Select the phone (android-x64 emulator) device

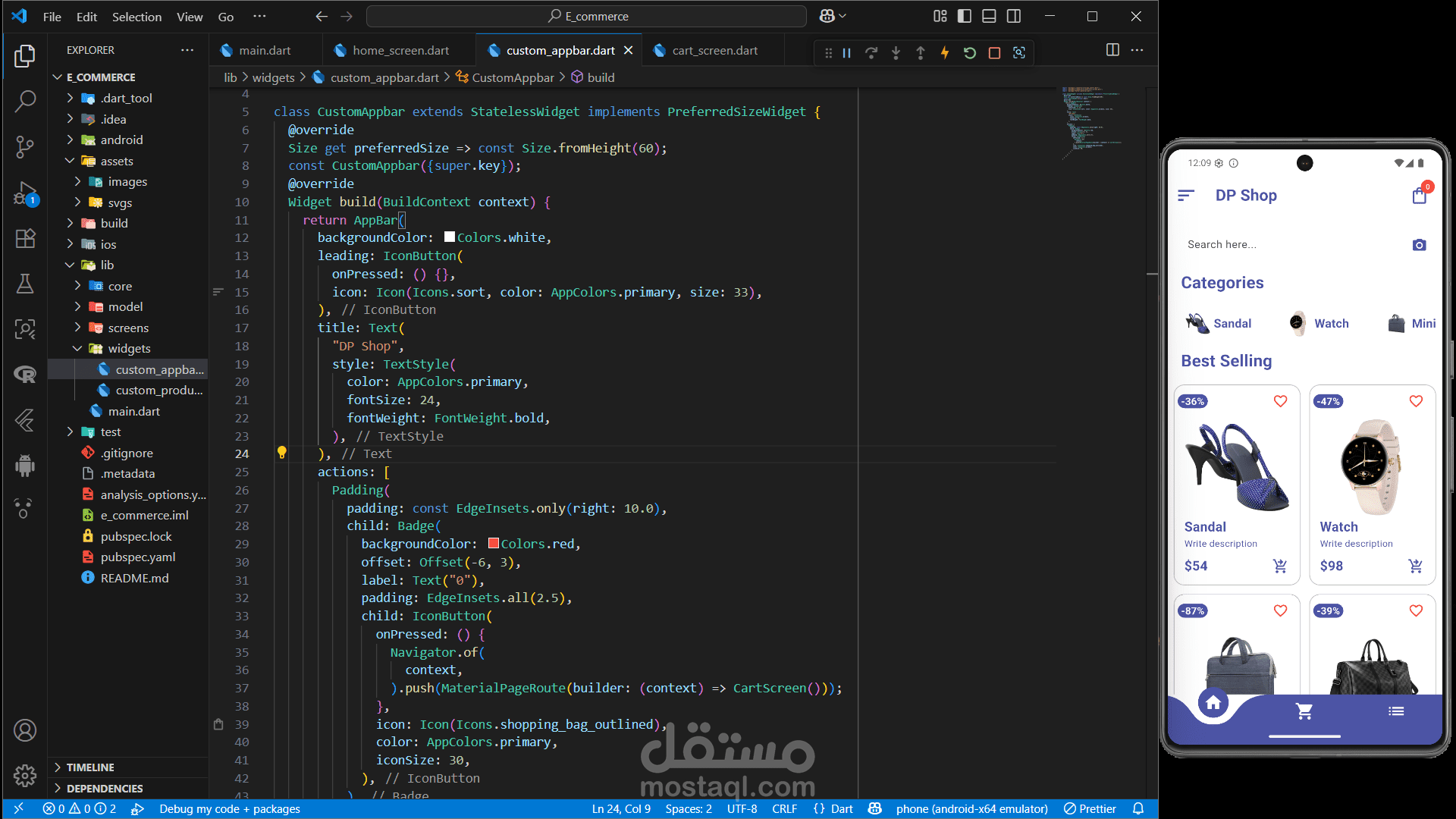pyautogui.click(x=971, y=809)
